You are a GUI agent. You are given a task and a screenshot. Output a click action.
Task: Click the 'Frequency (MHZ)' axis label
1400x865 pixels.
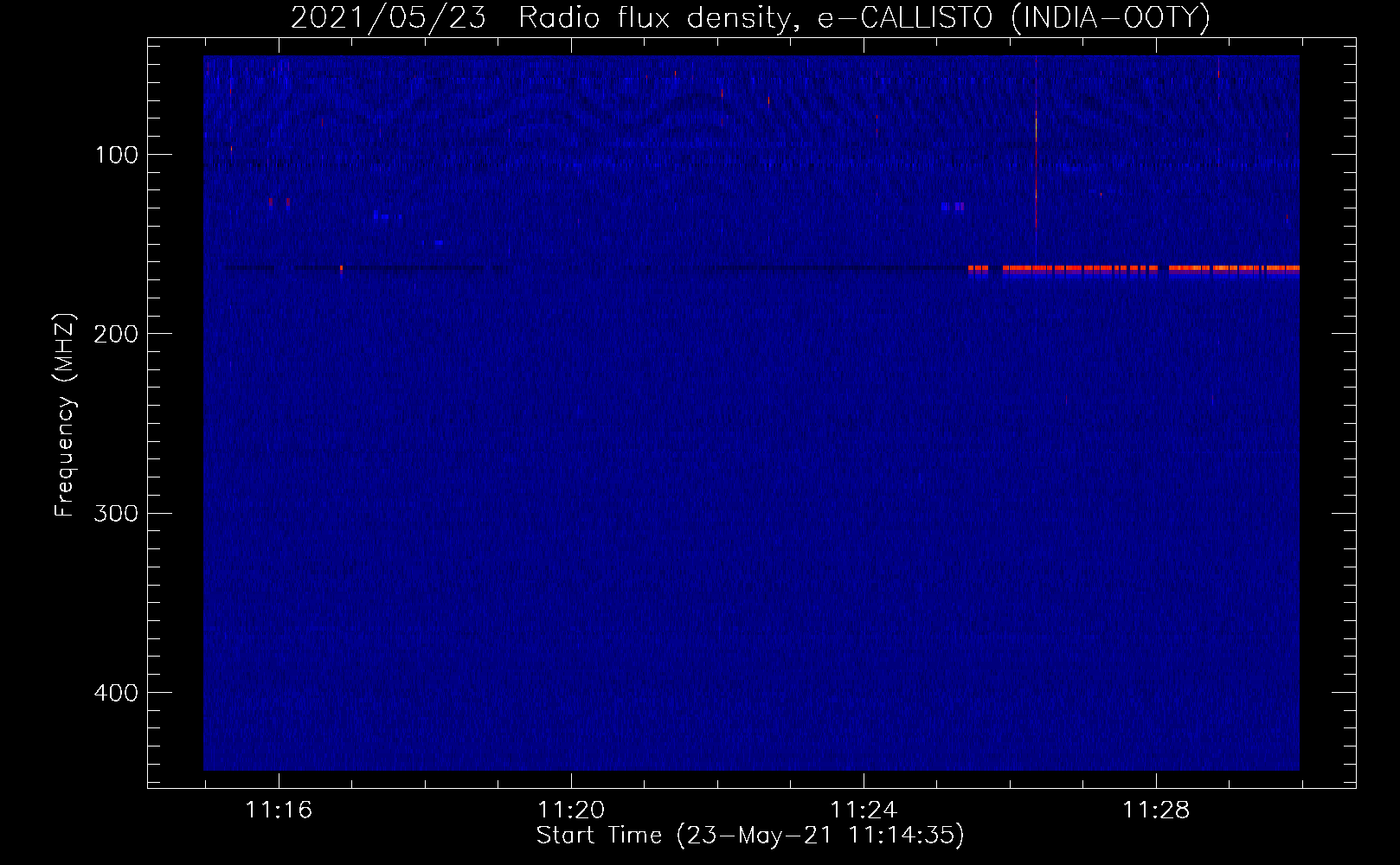[65, 415]
